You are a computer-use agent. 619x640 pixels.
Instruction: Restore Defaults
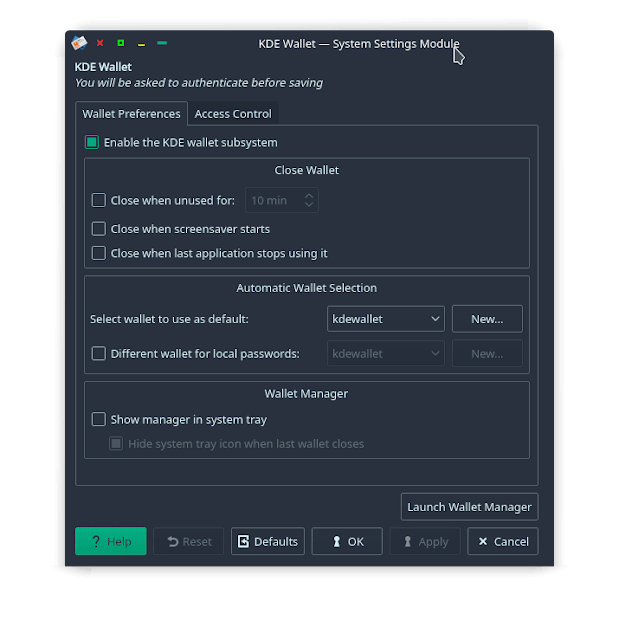click(x=268, y=541)
